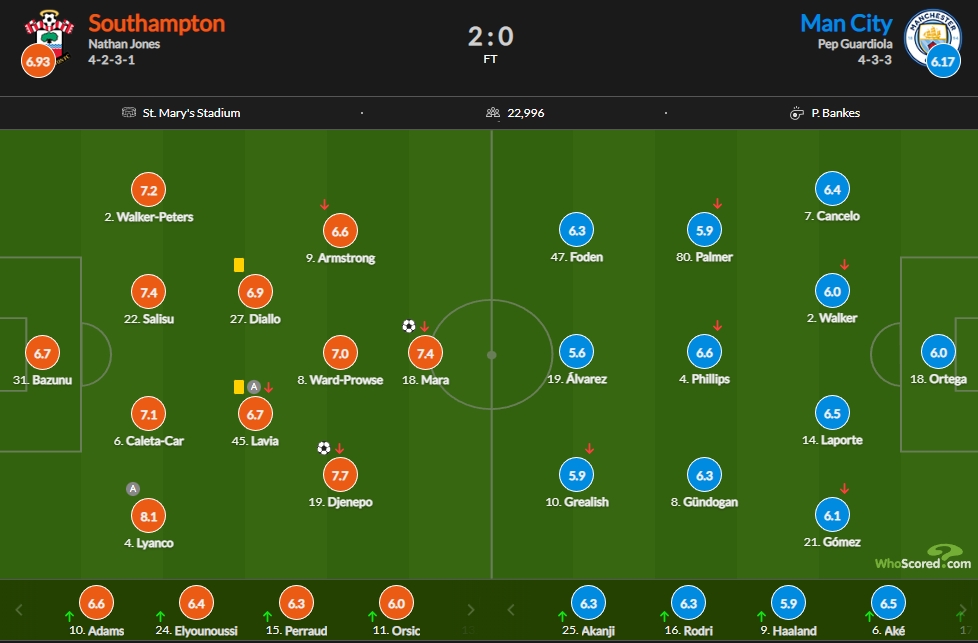This screenshot has height=643, width=978.
Task: Open the Man City team name link
Action: (846, 23)
